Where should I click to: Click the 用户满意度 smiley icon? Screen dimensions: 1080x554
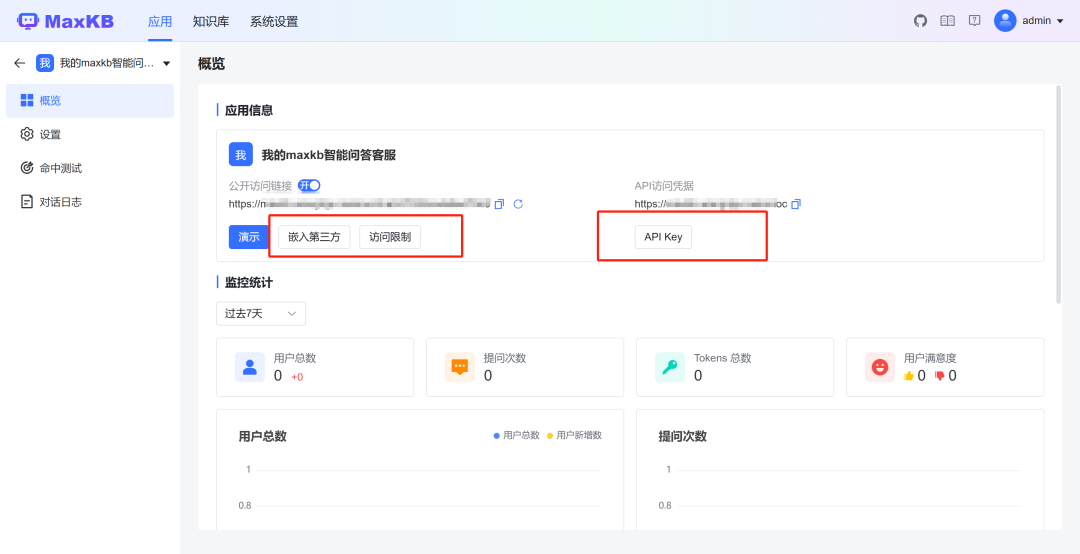[880, 367]
